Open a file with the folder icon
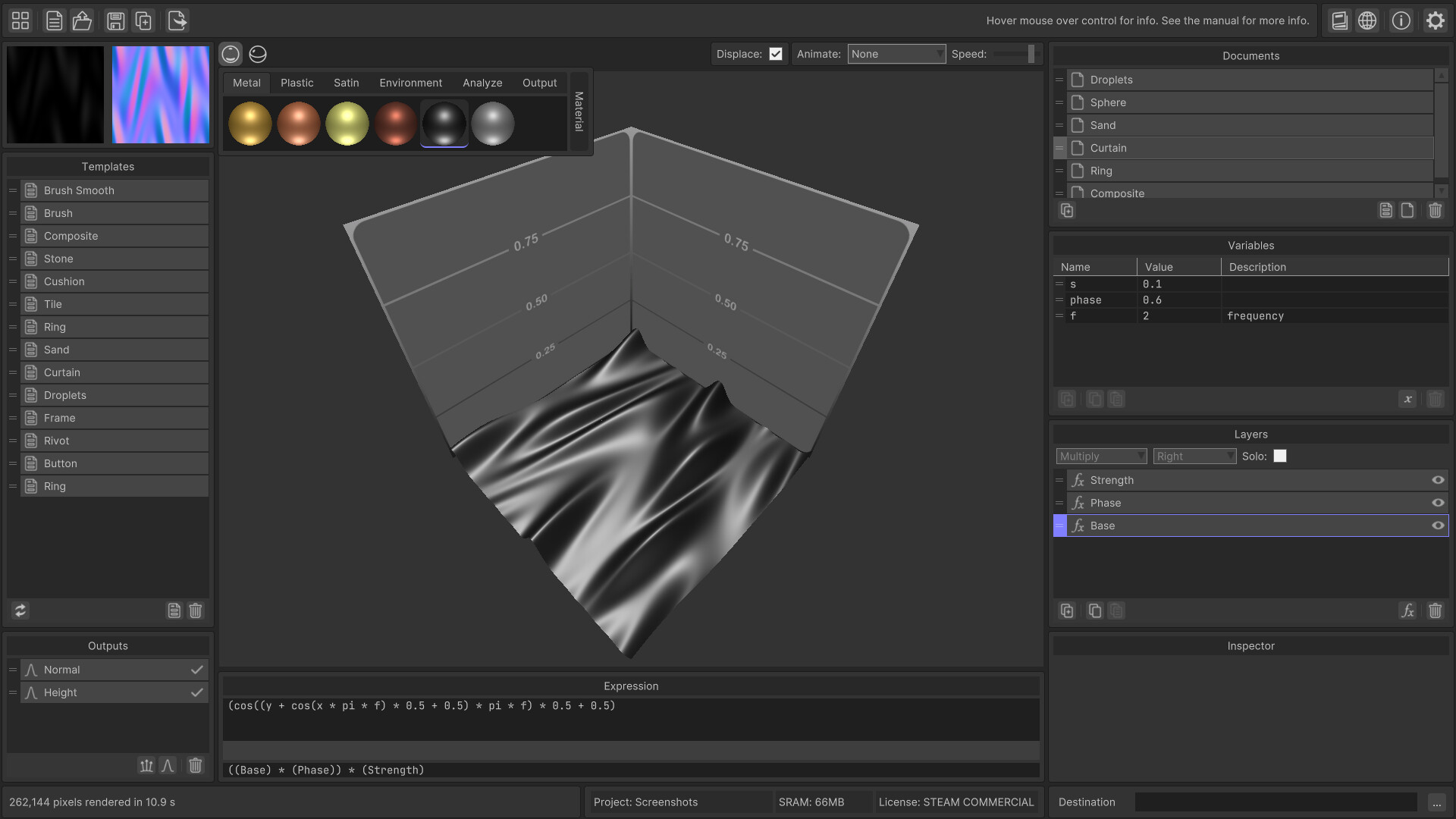This screenshot has height=819, width=1456. click(82, 20)
